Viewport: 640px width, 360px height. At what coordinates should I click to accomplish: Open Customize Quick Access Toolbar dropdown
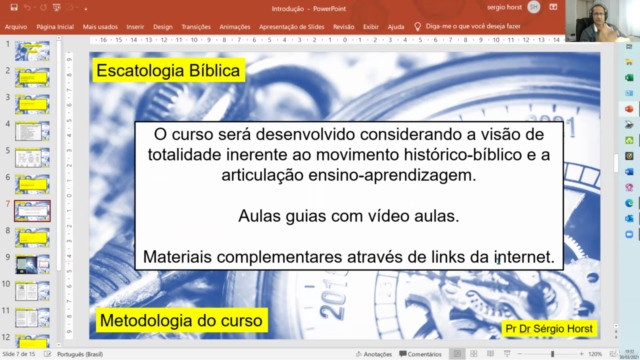[86, 8]
